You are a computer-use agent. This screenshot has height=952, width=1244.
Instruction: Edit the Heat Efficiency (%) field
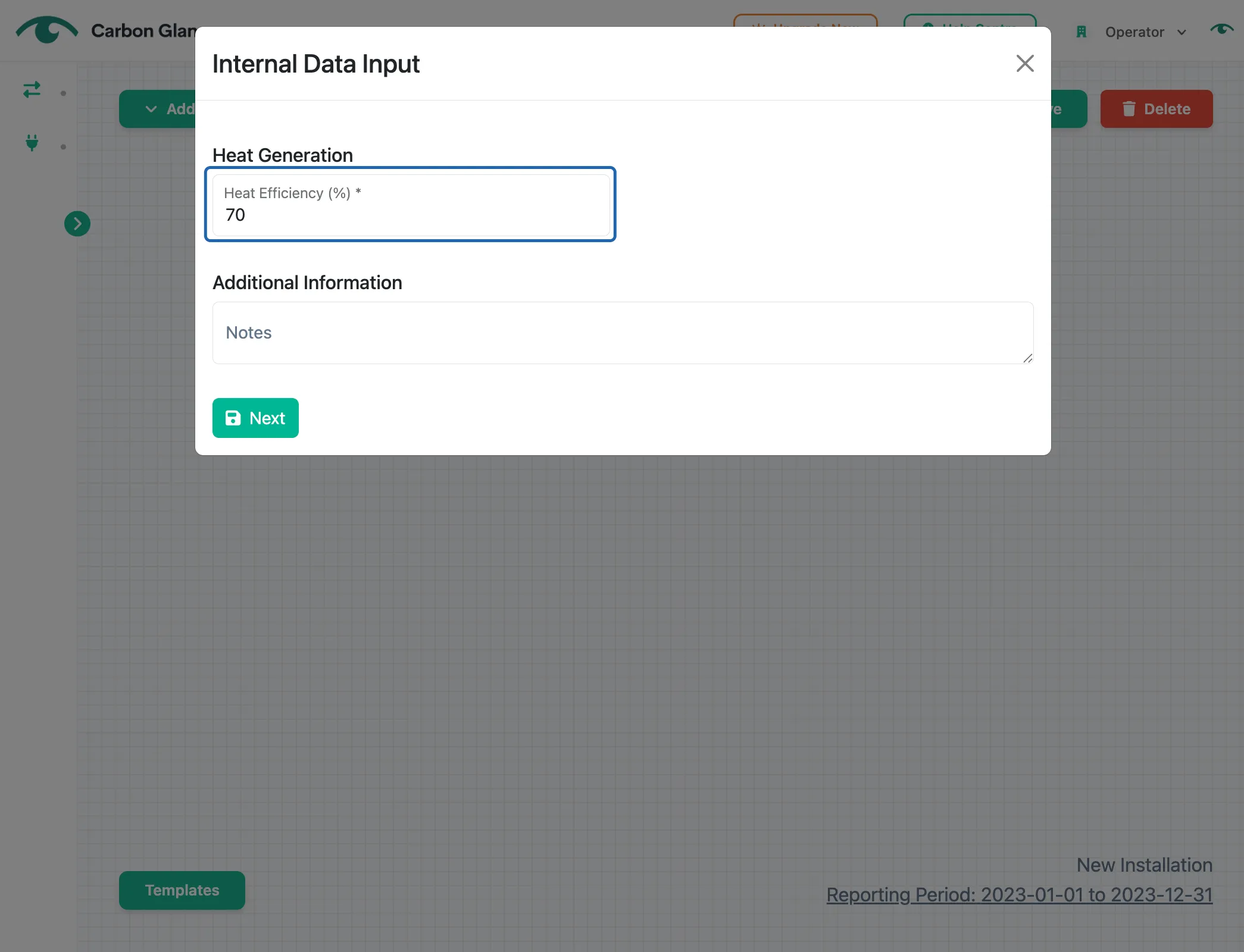click(411, 205)
